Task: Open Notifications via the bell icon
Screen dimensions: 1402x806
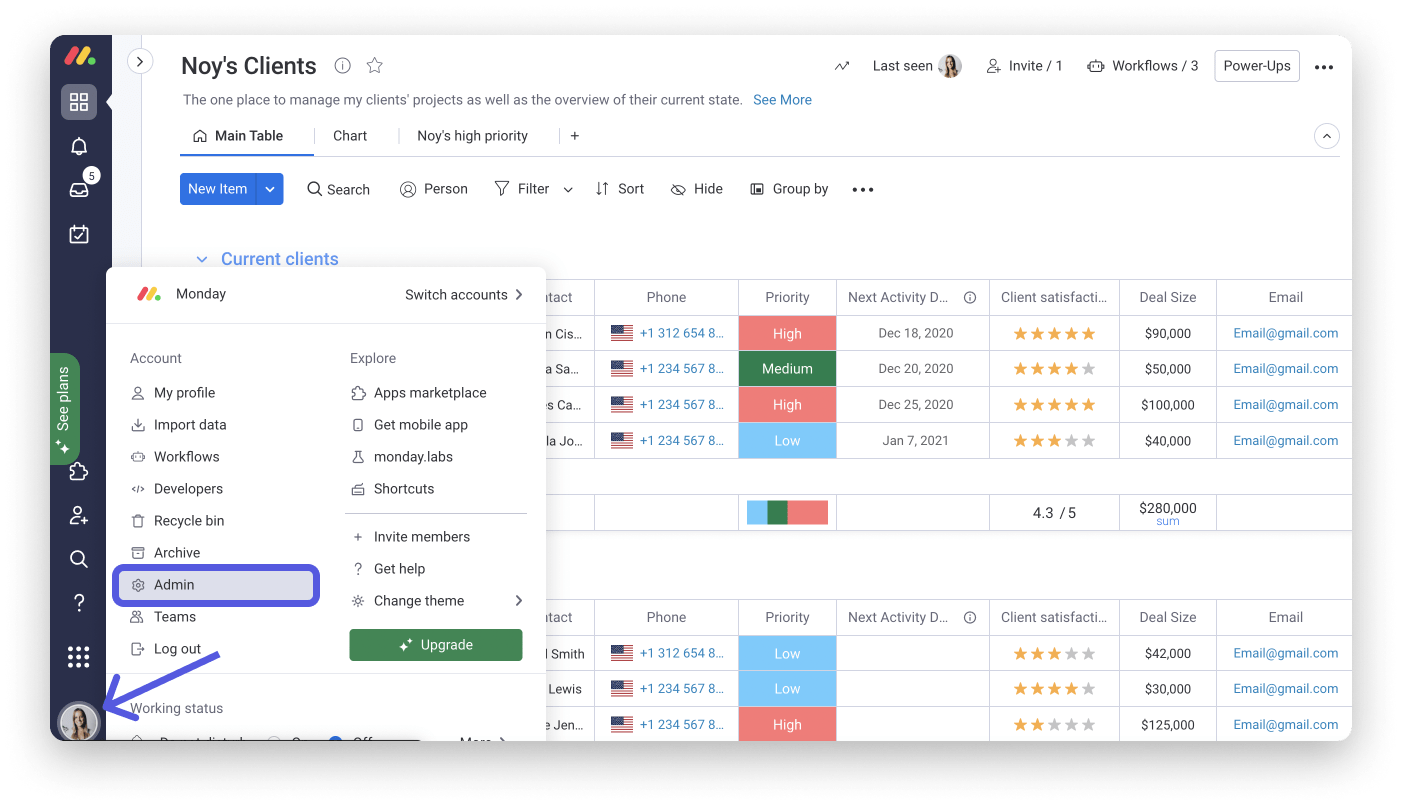Action: [x=78, y=146]
